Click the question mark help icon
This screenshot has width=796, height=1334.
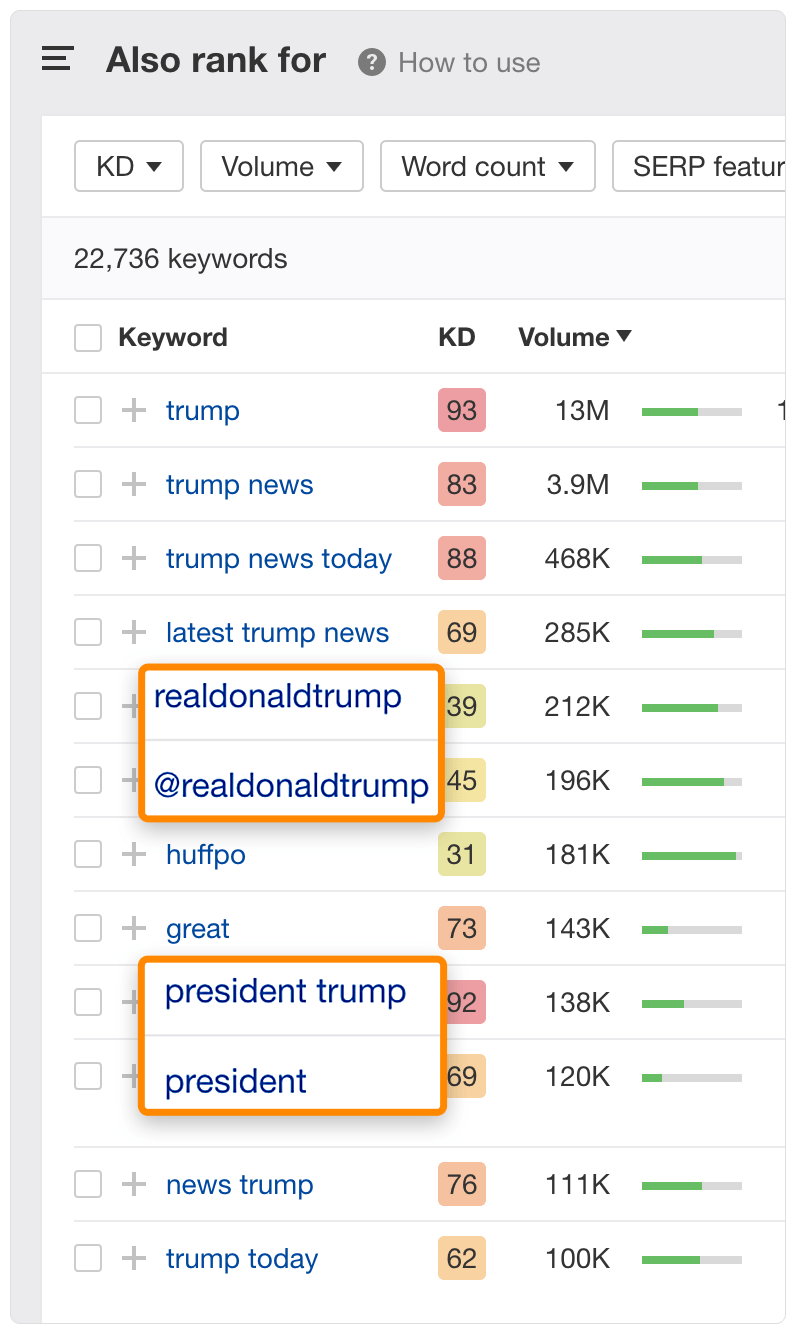click(372, 62)
